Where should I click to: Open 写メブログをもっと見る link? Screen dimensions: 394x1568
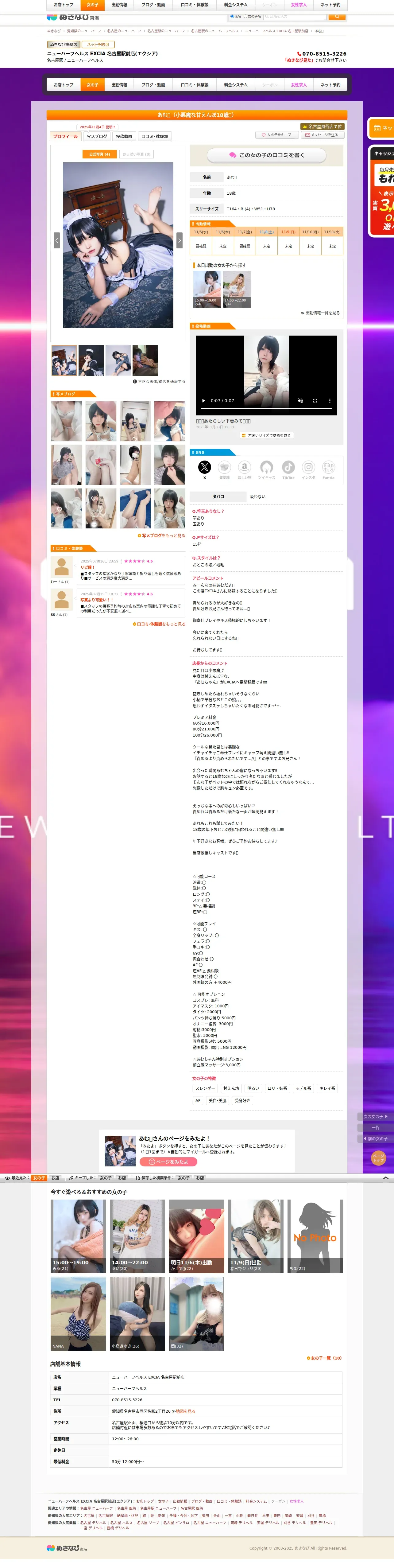161,536
